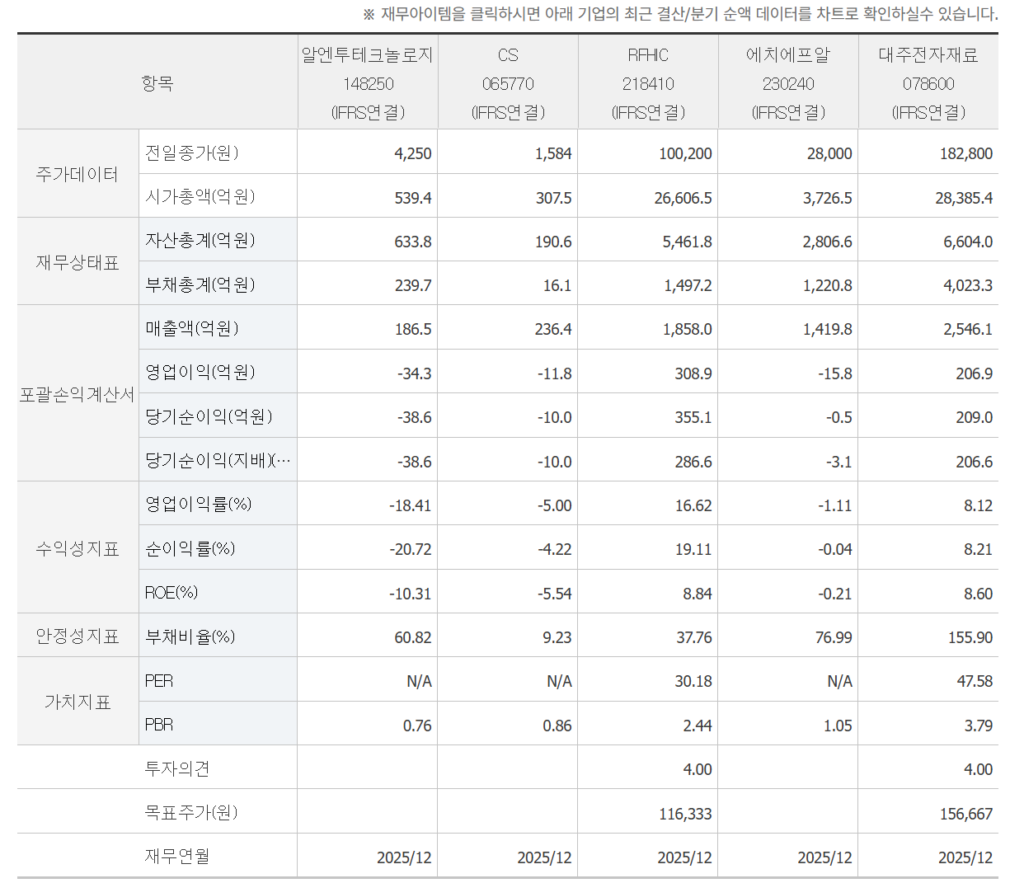Click the 시가총액(억원) row label
1024x883 pixels.
[200, 196]
